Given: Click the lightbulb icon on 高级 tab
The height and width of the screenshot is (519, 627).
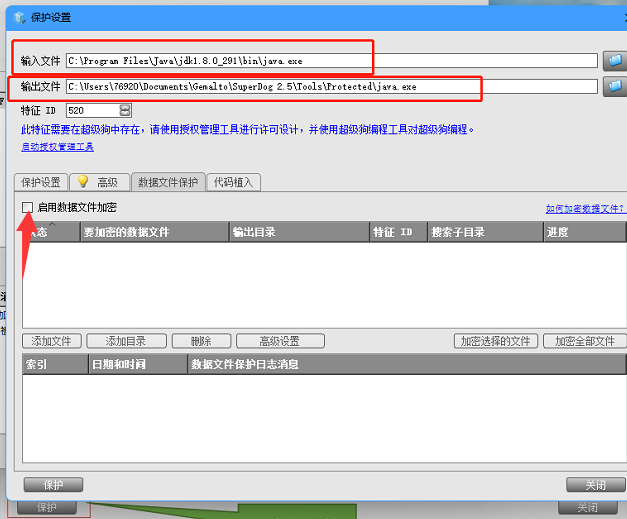Looking at the screenshot, I should (x=83, y=181).
